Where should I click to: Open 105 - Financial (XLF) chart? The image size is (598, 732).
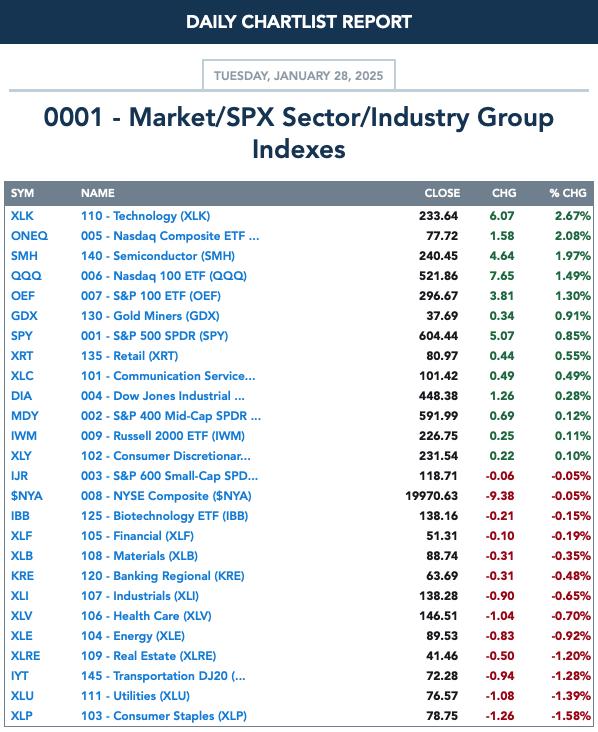(x=137, y=536)
